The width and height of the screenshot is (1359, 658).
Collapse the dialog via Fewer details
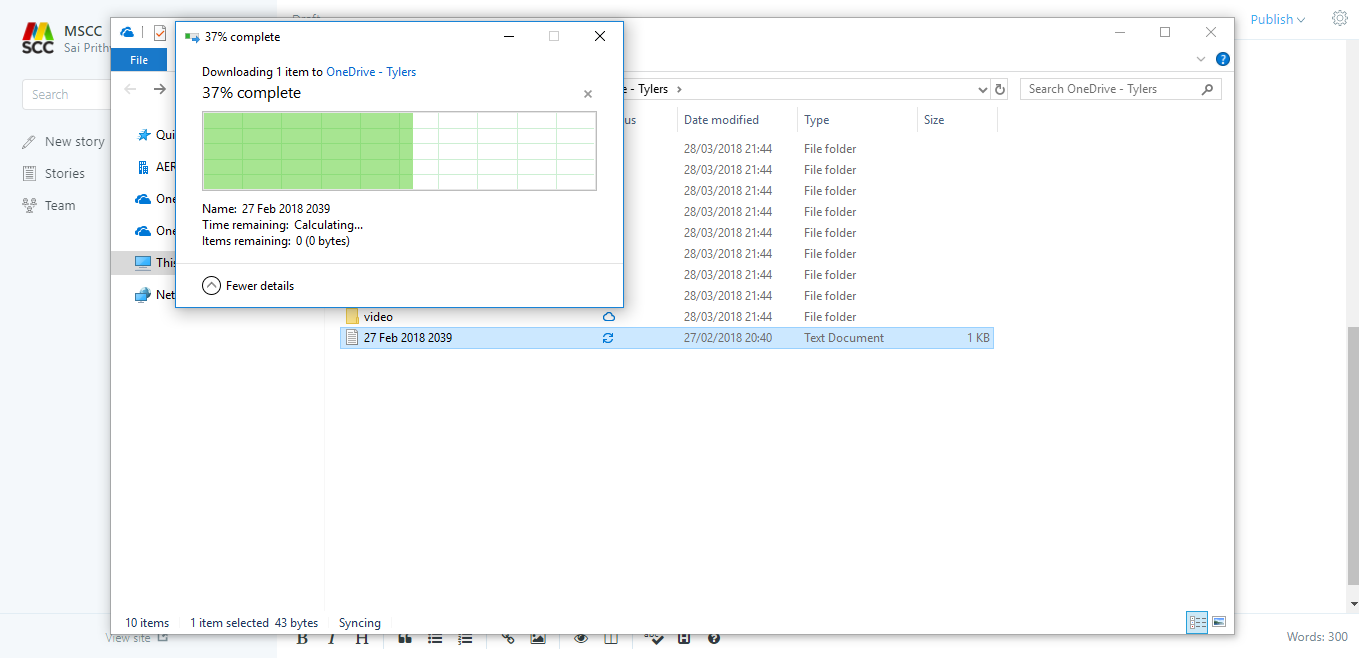(x=248, y=285)
